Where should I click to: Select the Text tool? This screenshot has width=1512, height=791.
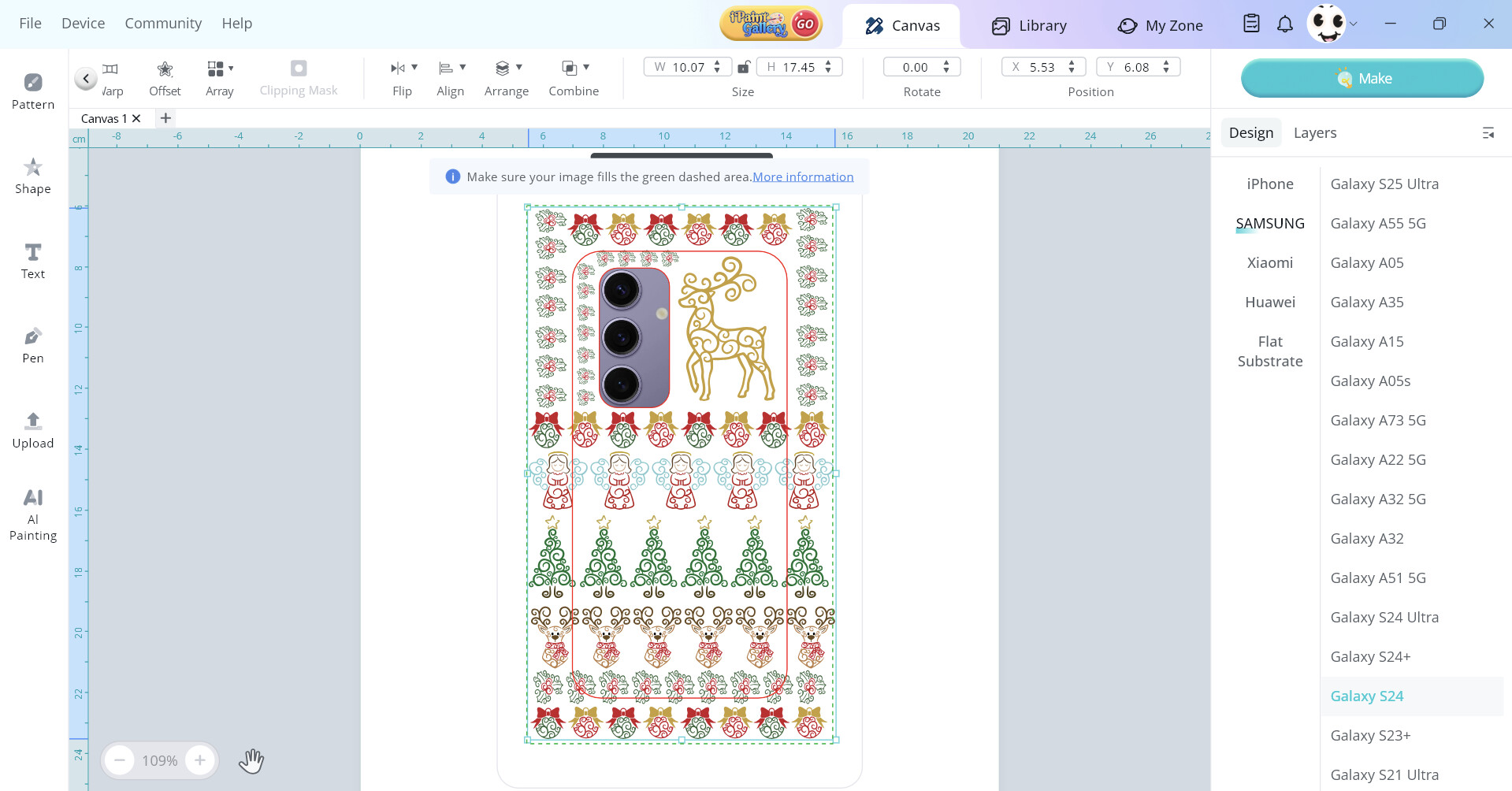[33, 261]
